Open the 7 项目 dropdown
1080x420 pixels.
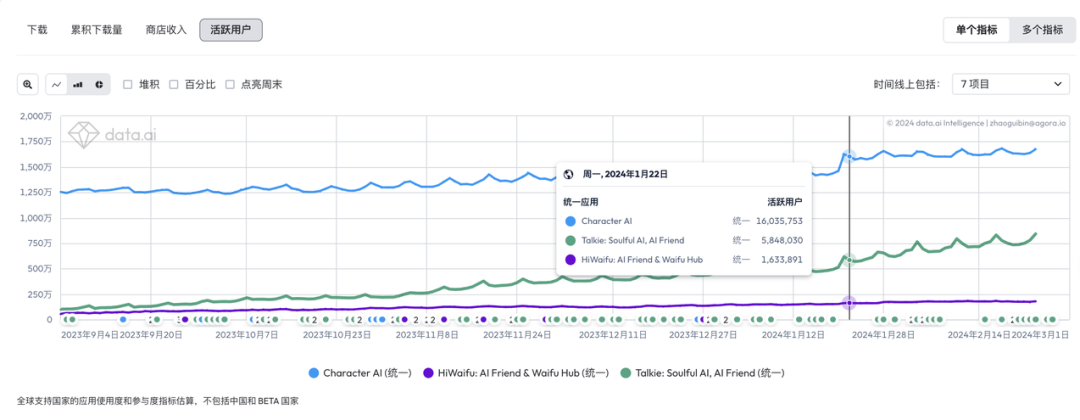pyautogui.click(x=1010, y=84)
